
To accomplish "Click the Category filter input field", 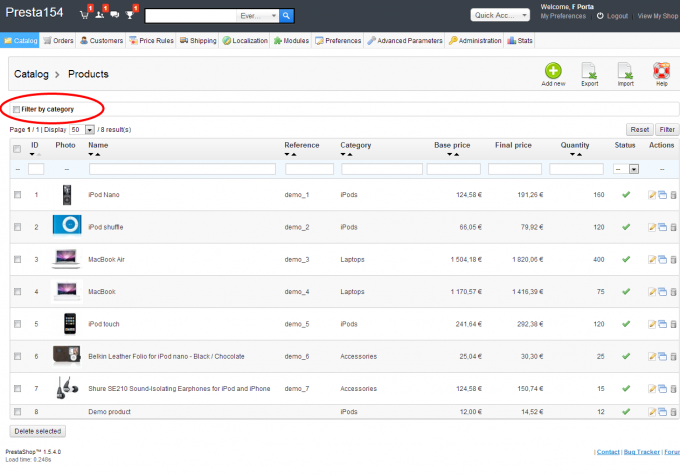I will point(382,169).
